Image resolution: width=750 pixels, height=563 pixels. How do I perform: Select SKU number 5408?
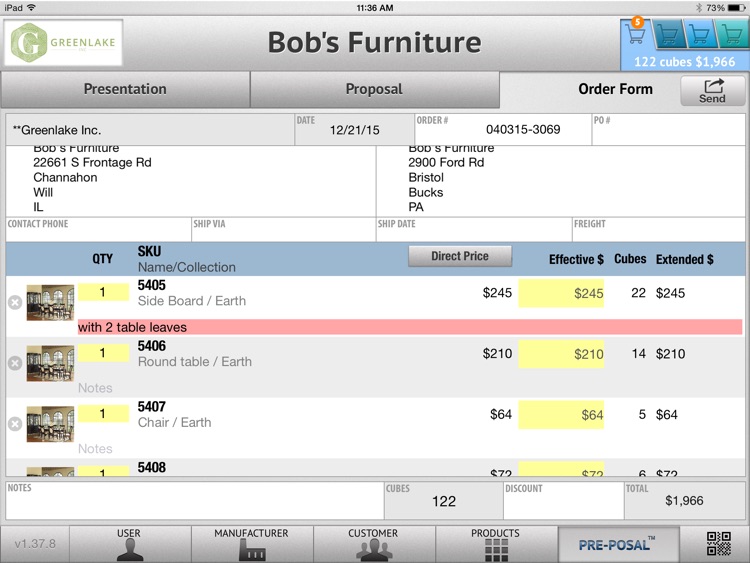click(152, 467)
